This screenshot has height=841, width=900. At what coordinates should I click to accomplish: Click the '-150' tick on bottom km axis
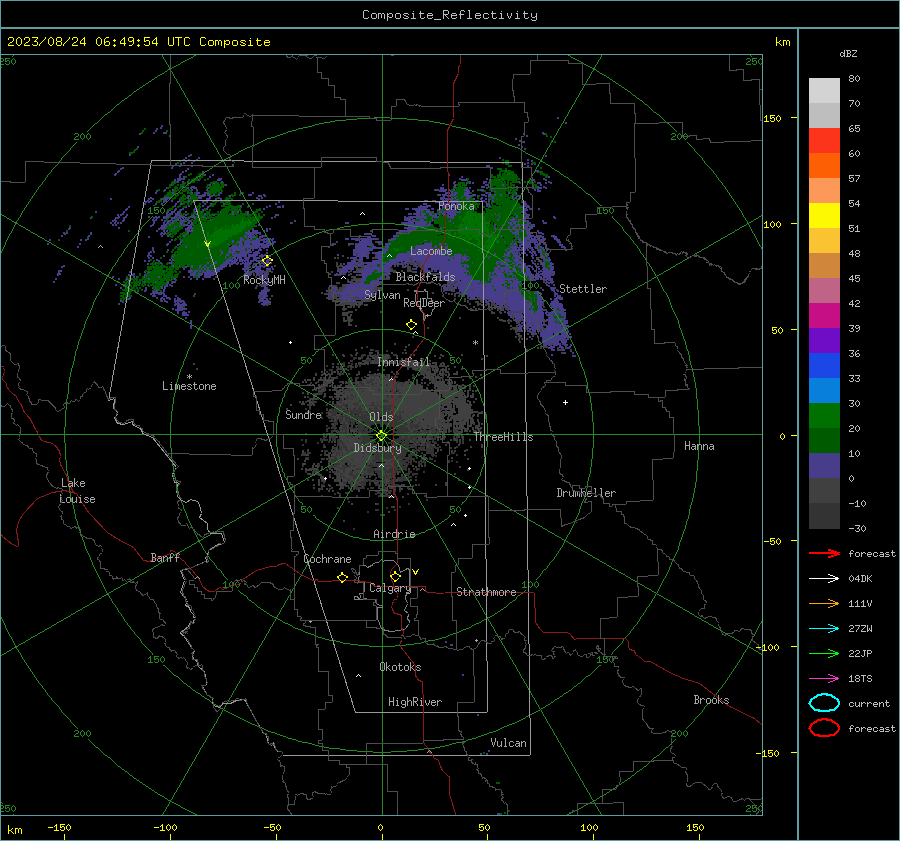[x=59, y=828]
